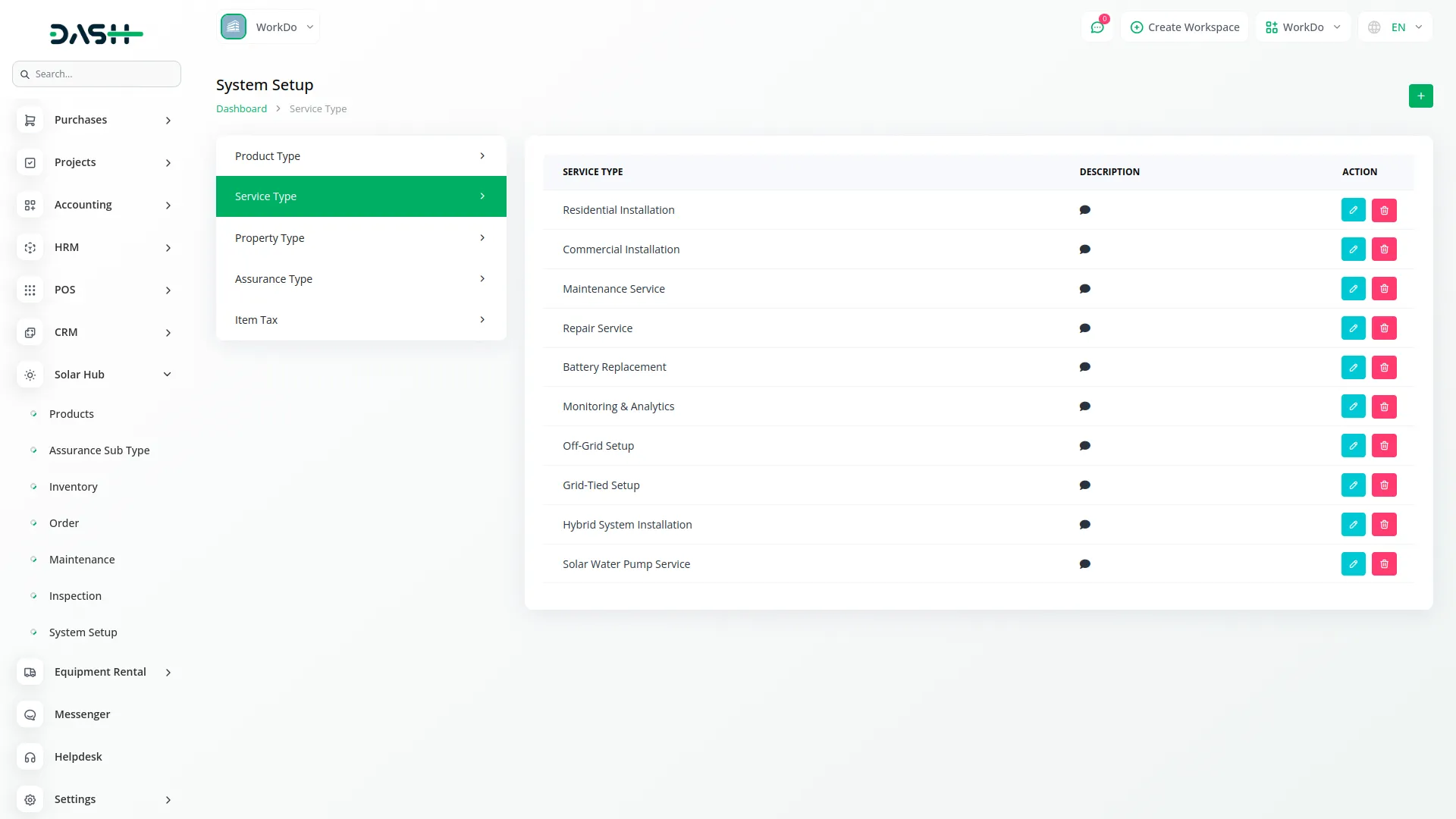Viewport: 1456px width, 819px height.
Task: Show description for Off-Grid Setup
Action: (x=1084, y=446)
